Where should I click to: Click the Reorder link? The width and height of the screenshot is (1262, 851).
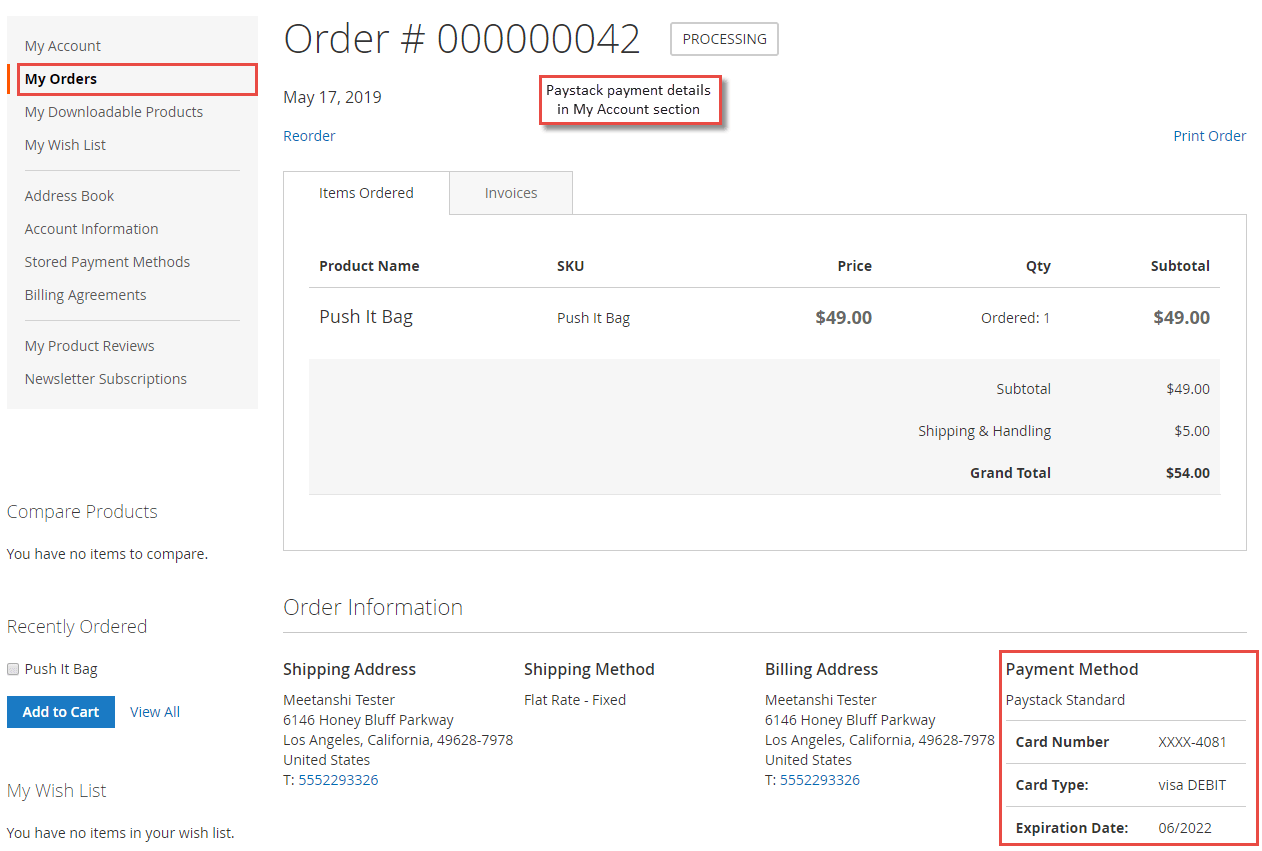point(309,135)
